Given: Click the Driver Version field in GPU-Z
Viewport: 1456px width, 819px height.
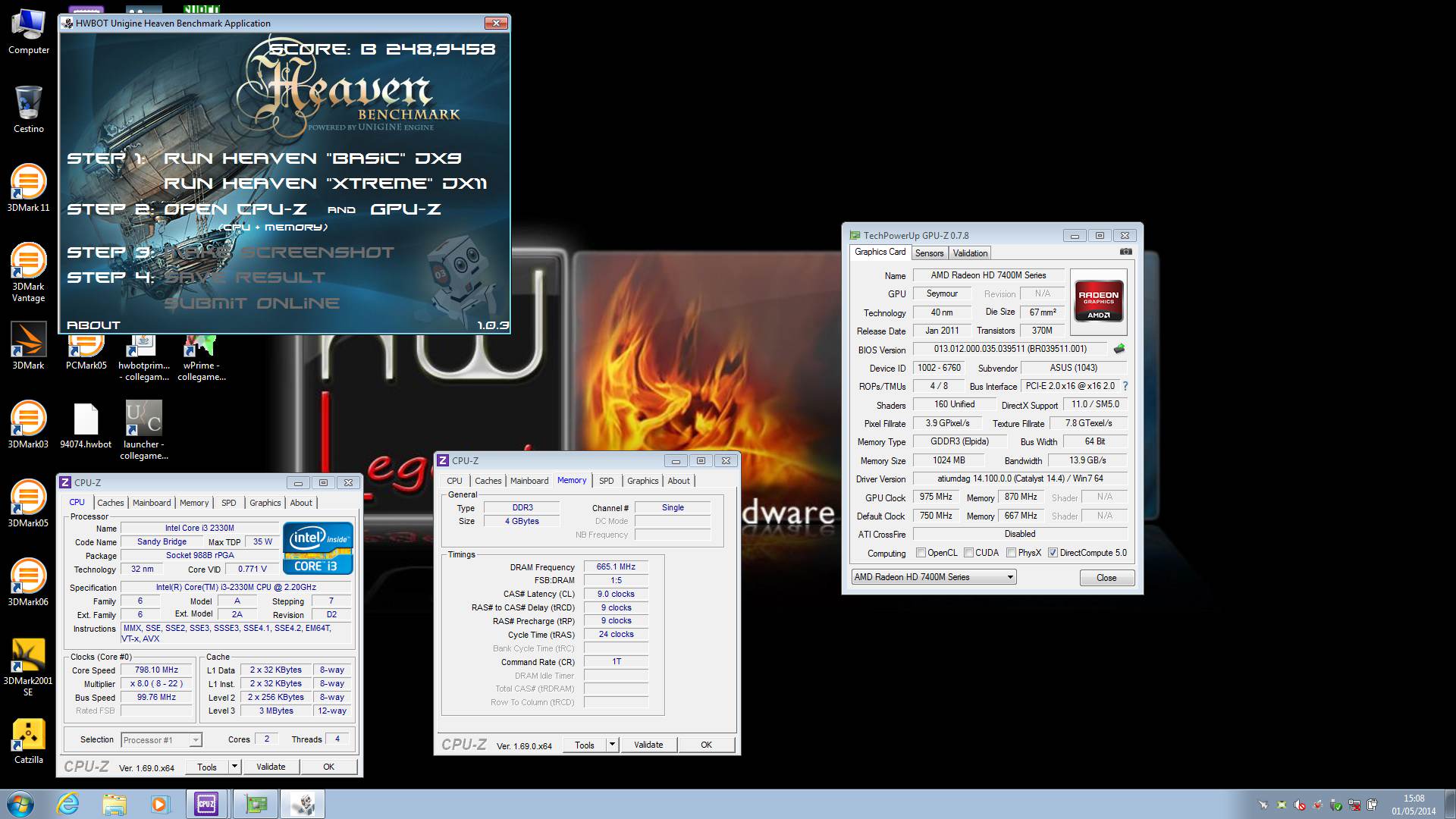Looking at the screenshot, I should pyautogui.click(x=1020, y=479).
